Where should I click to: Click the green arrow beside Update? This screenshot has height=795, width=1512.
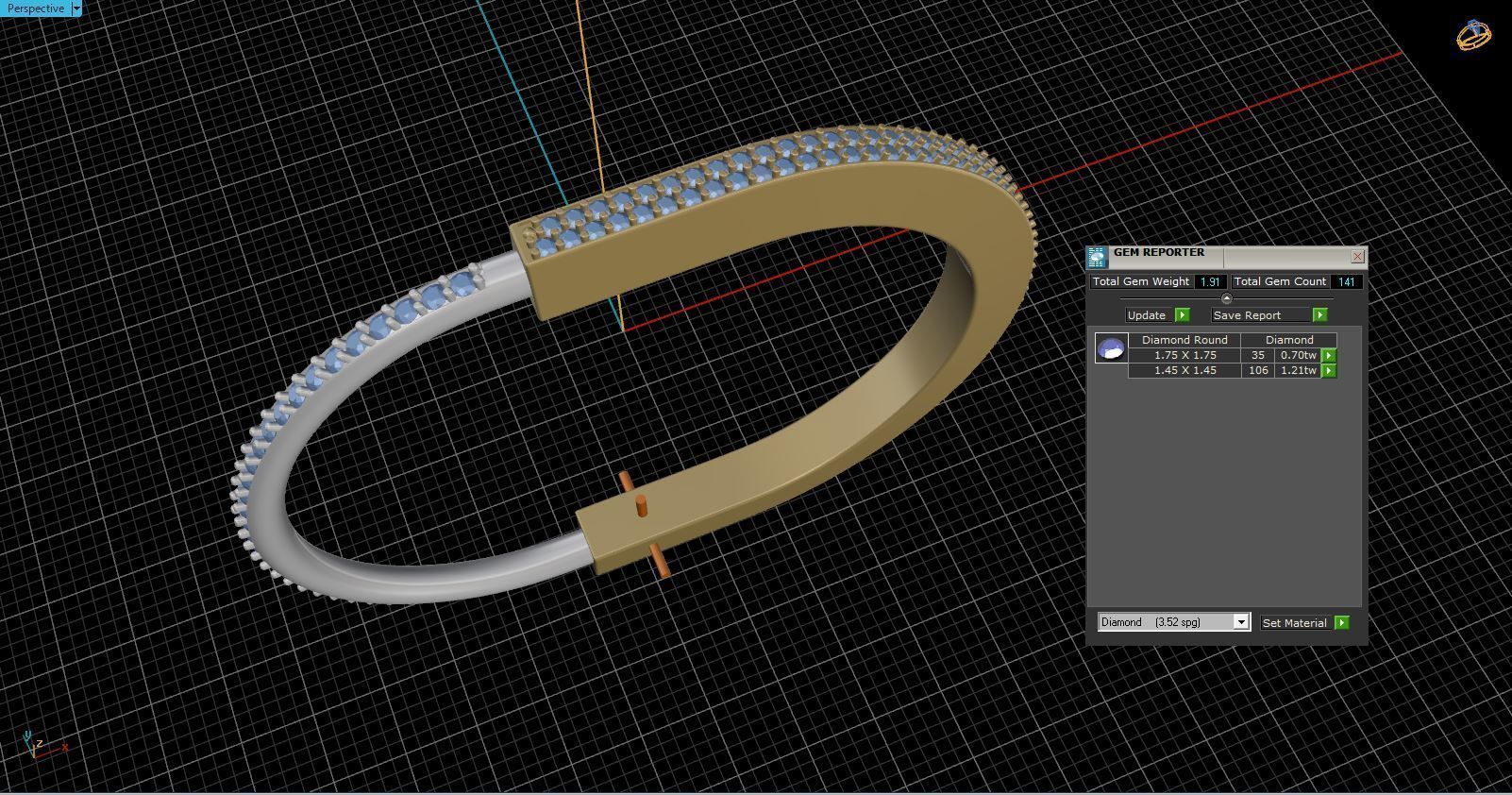1182,315
